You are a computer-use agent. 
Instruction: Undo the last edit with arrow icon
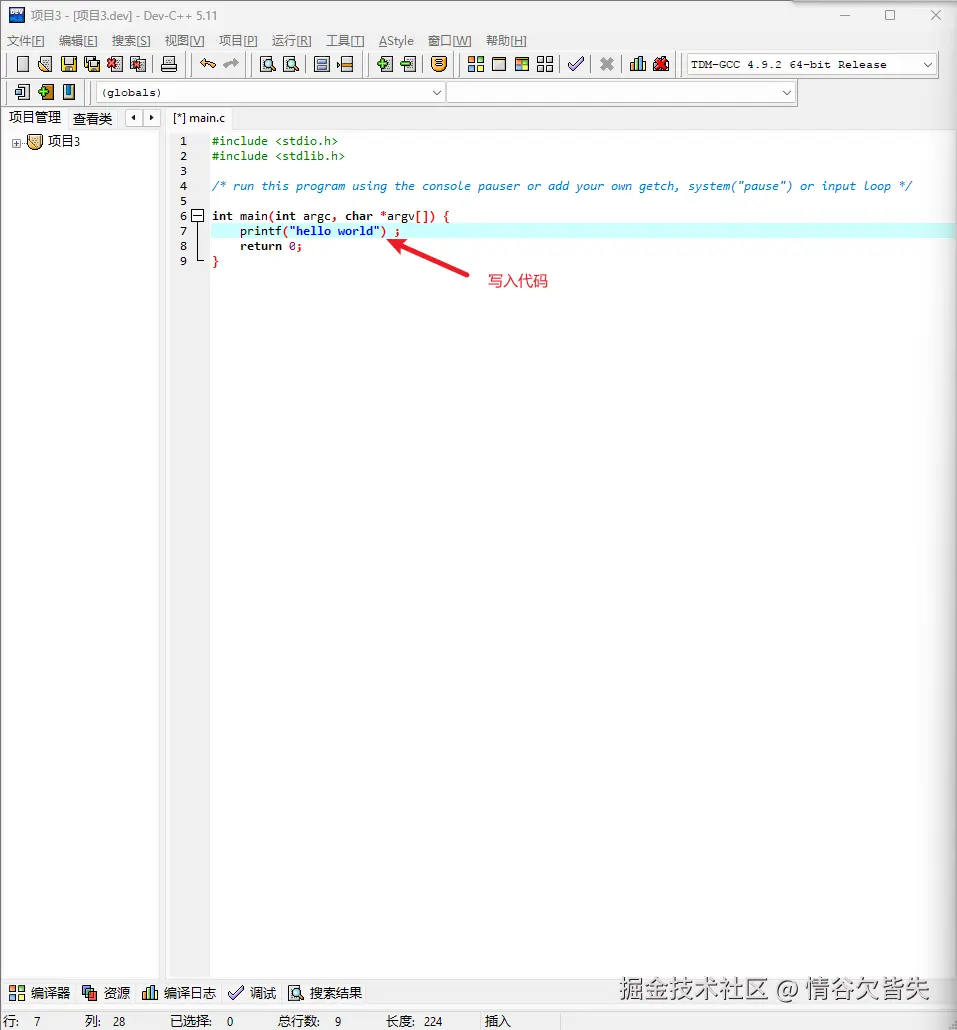tap(208, 64)
